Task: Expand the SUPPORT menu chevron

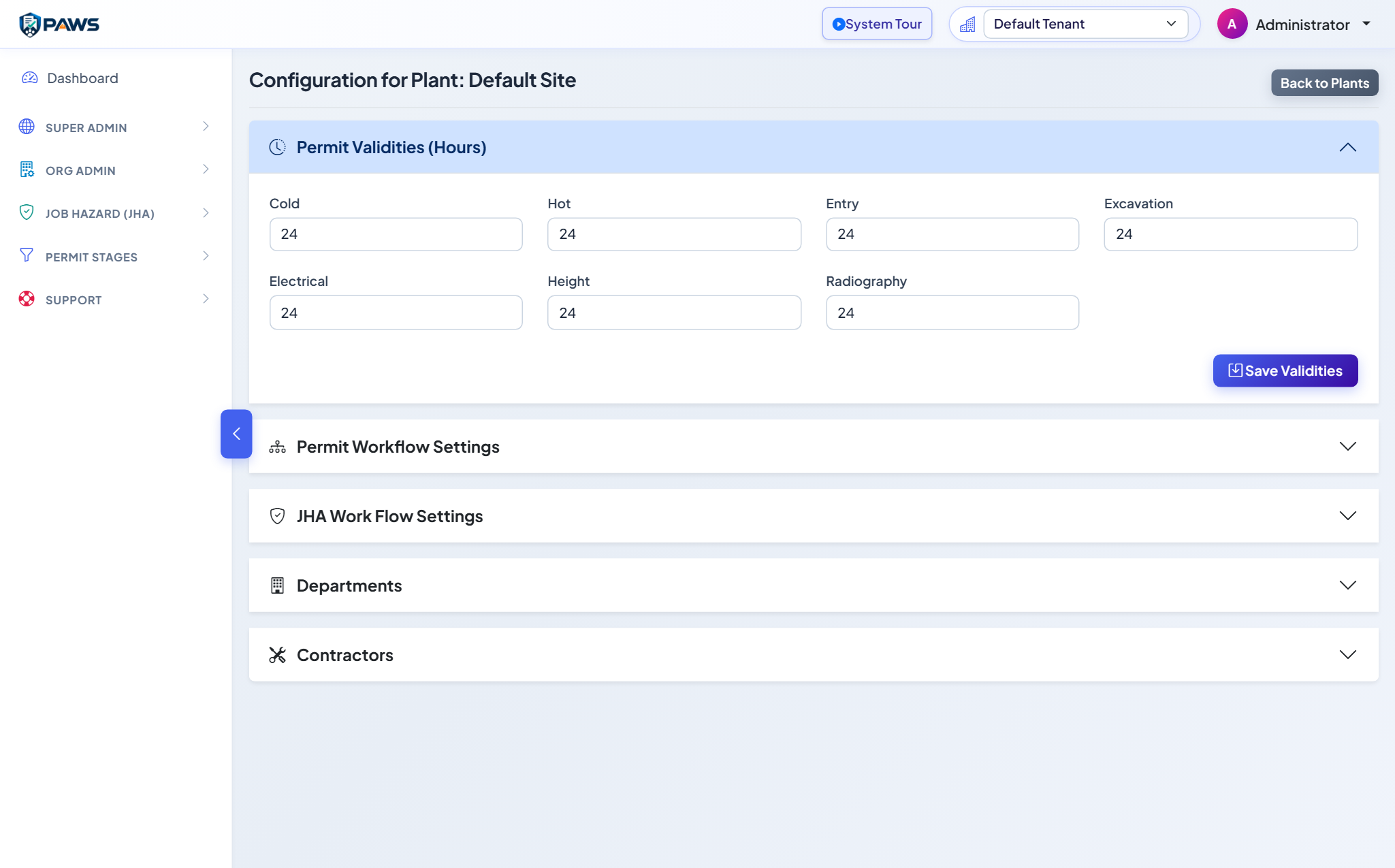Action: 206,299
